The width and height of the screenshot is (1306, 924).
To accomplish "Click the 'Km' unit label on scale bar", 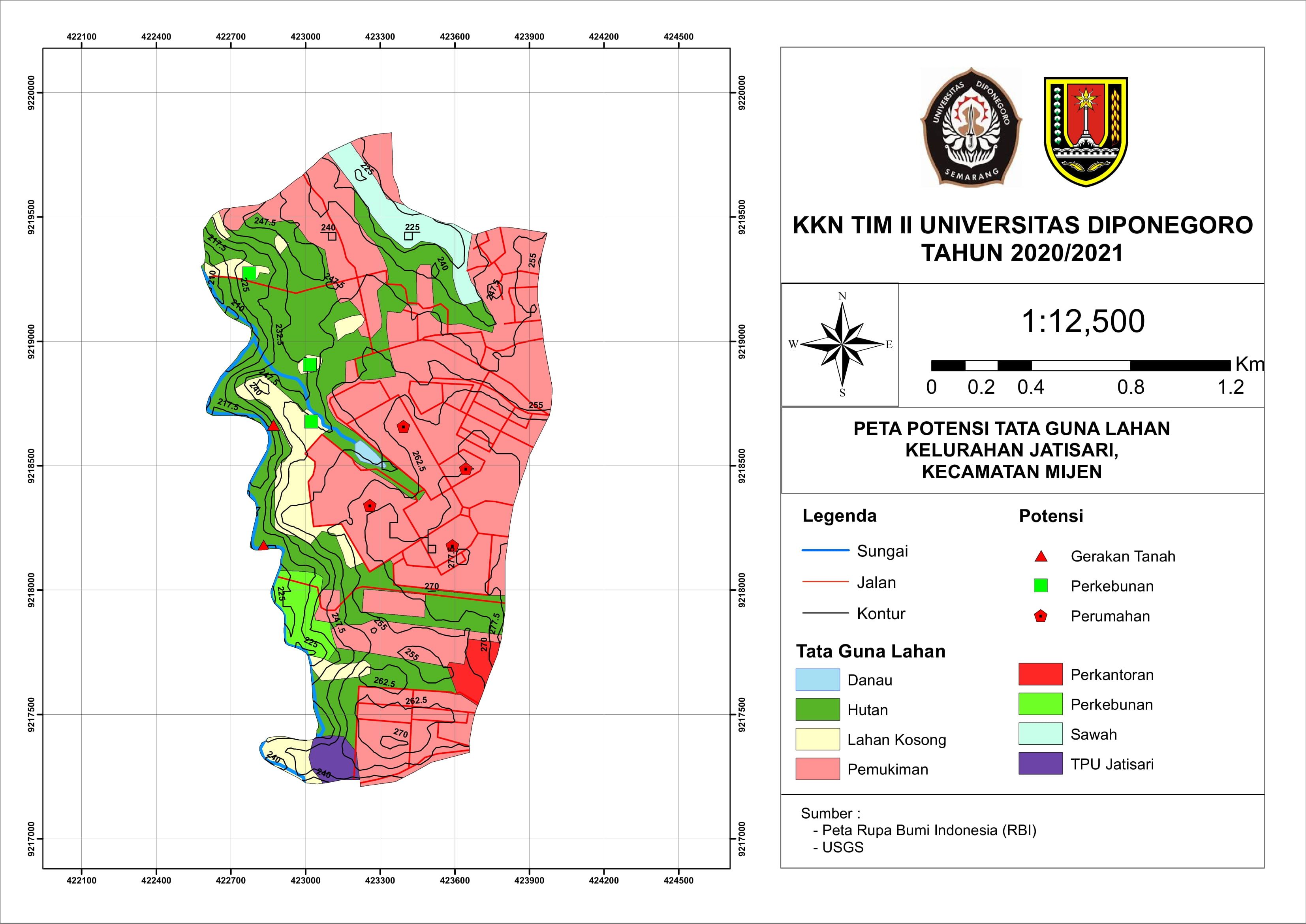I will tap(1250, 364).
